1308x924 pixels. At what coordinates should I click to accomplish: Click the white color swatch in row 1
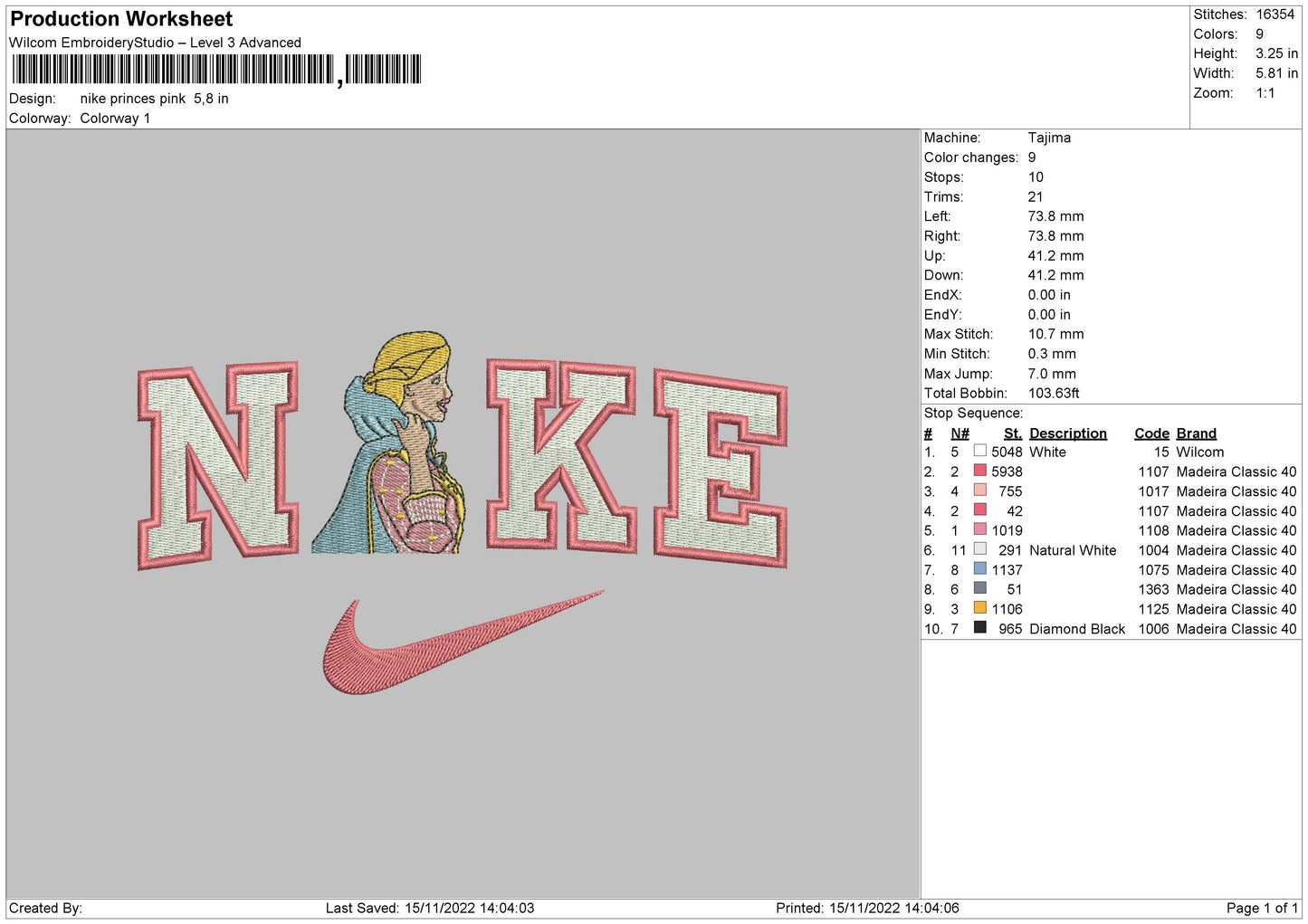[979, 451]
